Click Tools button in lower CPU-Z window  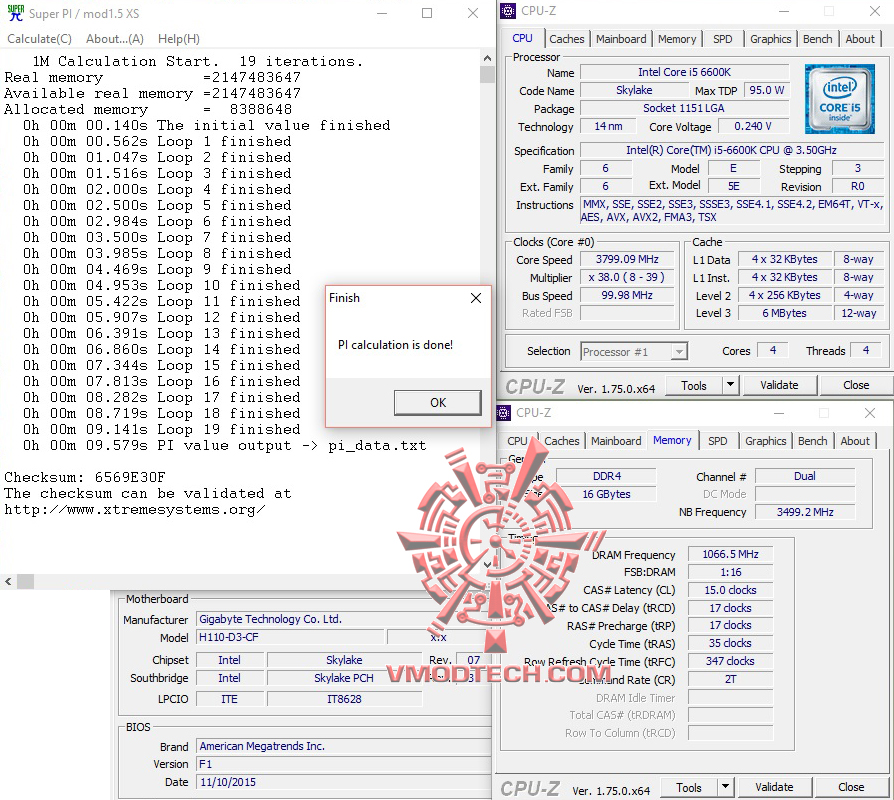(x=688, y=787)
